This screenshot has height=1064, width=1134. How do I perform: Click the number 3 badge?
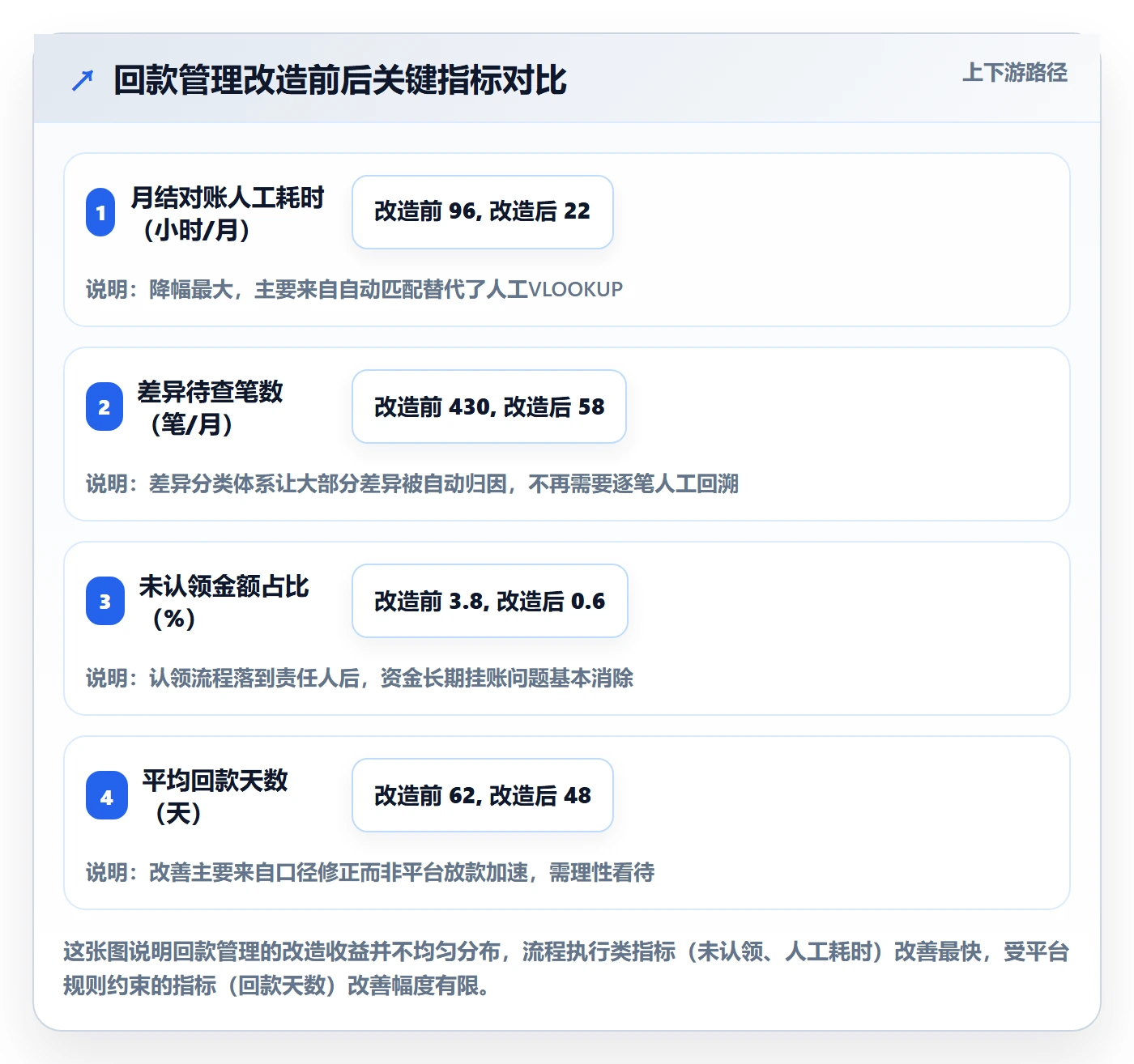pyautogui.click(x=105, y=601)
